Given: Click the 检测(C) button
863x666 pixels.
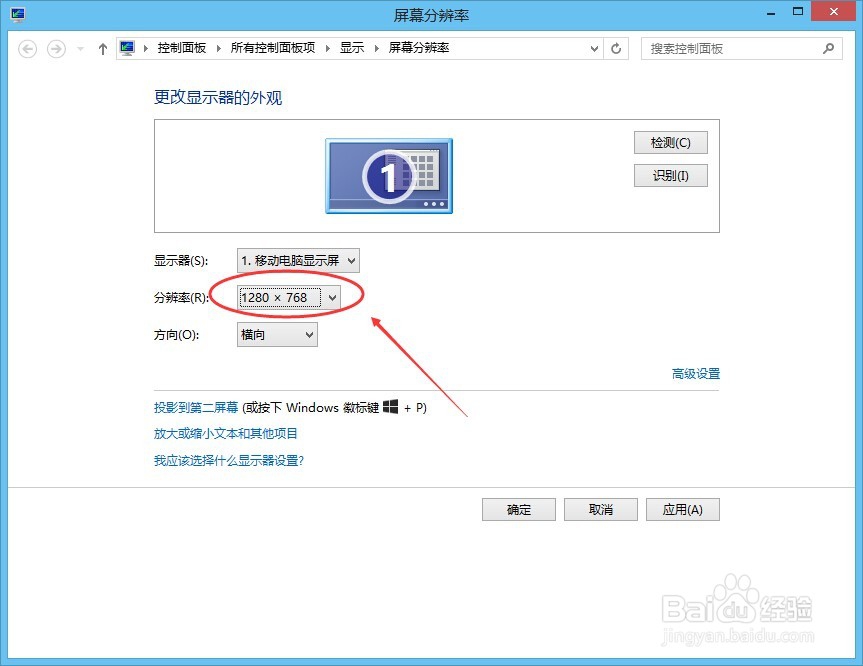Looking at the screenshot, I should point(670,143).
